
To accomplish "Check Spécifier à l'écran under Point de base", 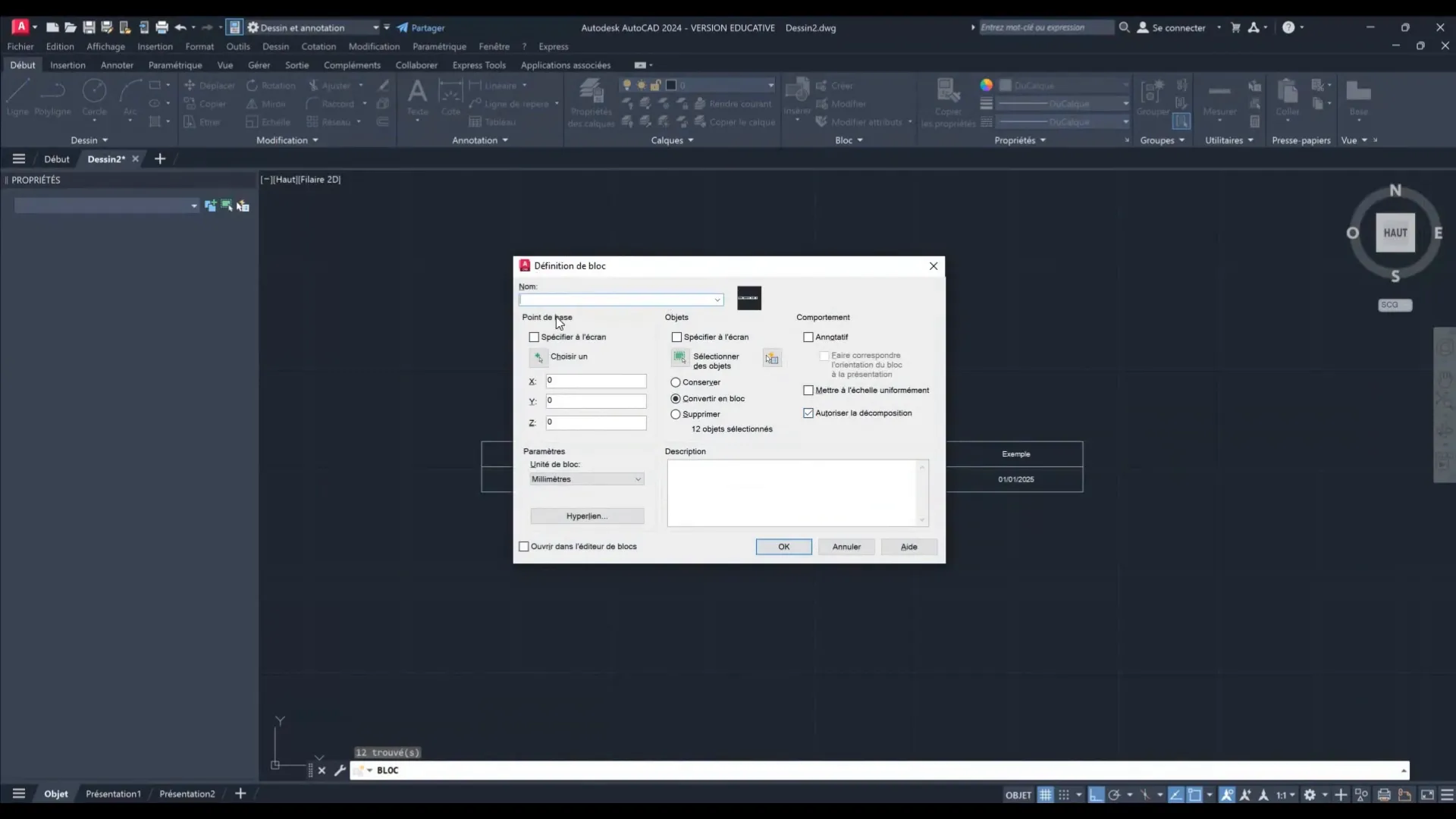I will point(534,337).
